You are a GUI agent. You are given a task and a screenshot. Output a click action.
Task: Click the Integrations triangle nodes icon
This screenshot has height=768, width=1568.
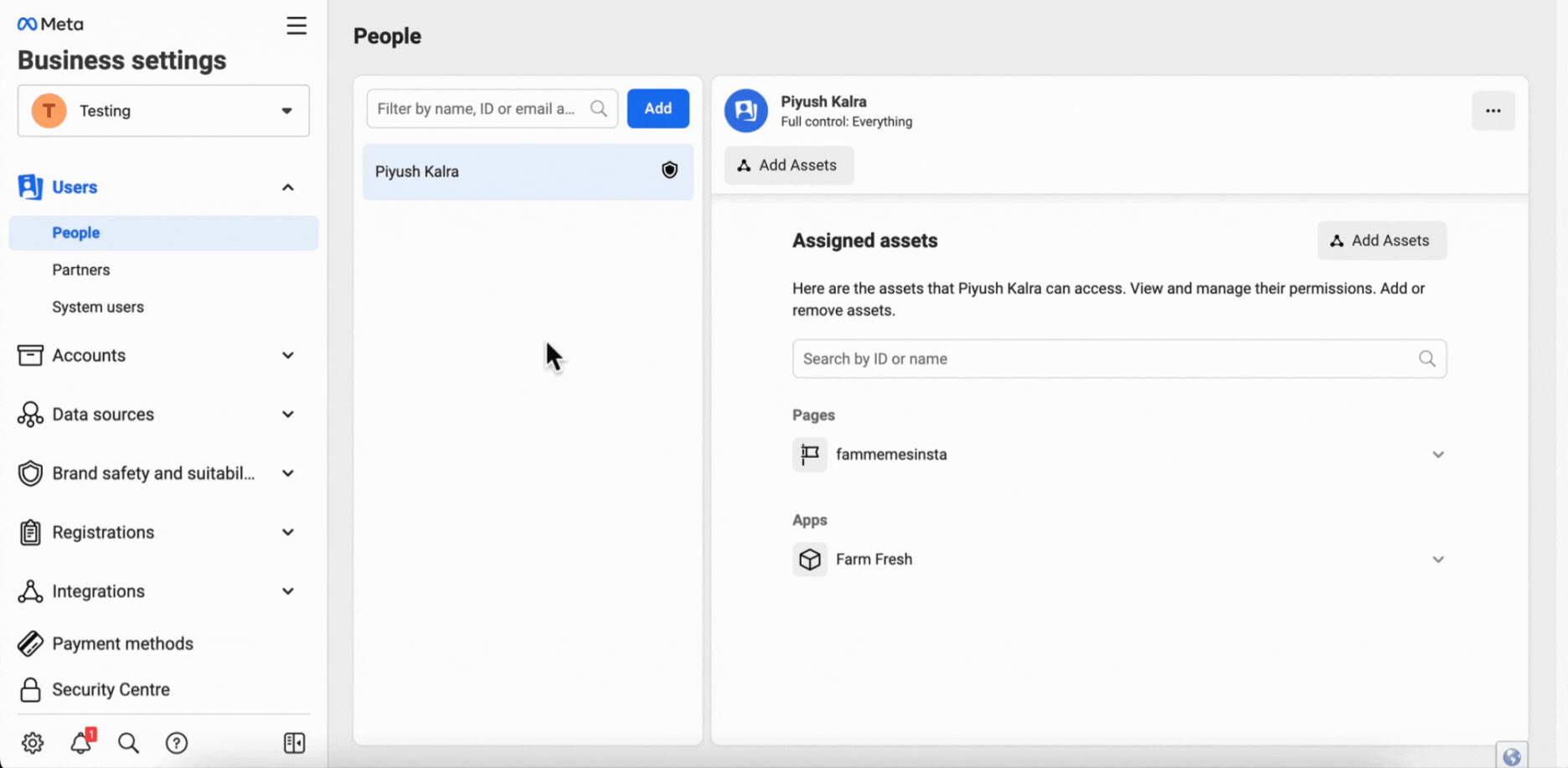(30, 591)
